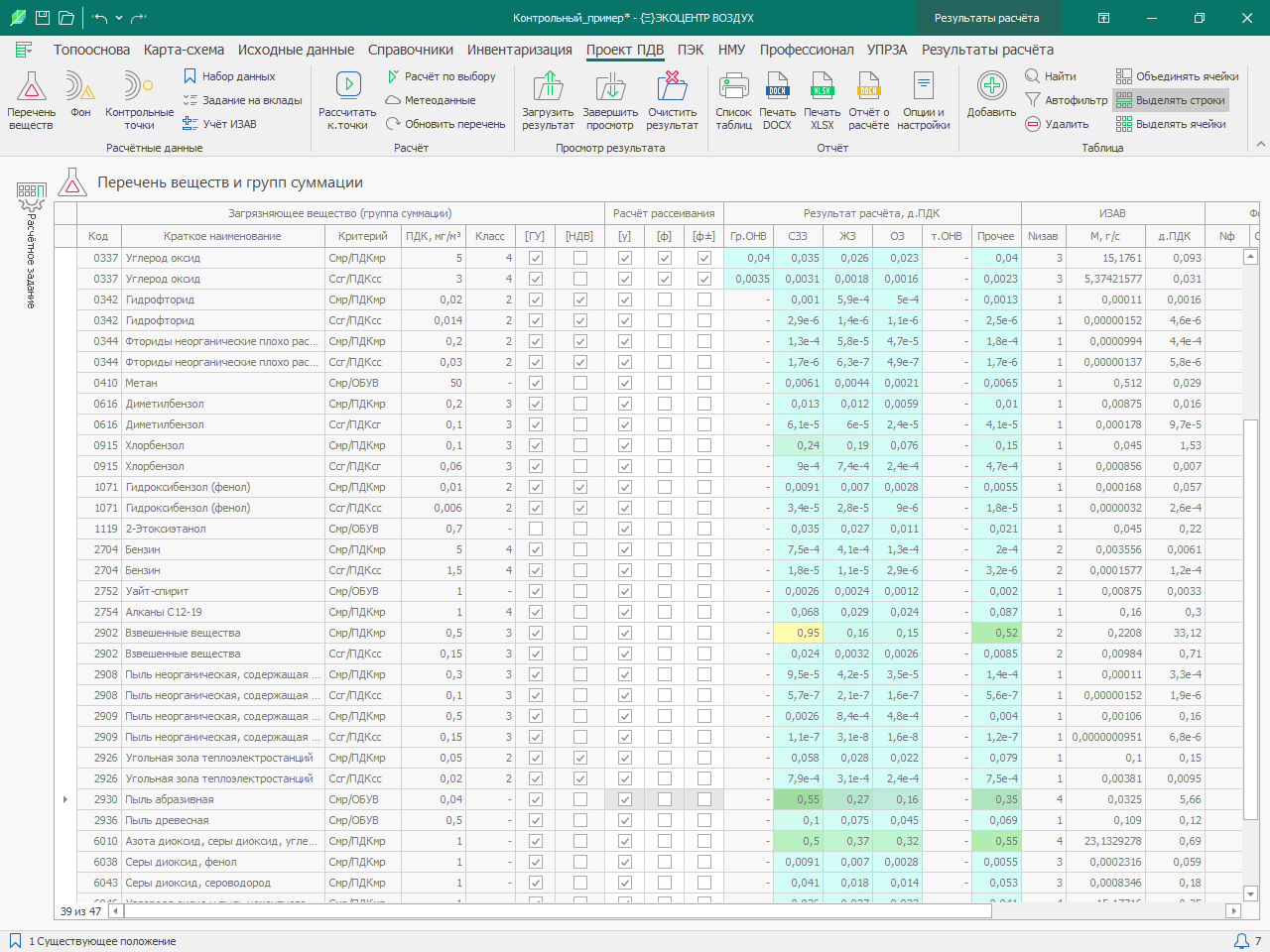
Task: Open the Справочники ribbon tab
Action: [x=411, y=50]
